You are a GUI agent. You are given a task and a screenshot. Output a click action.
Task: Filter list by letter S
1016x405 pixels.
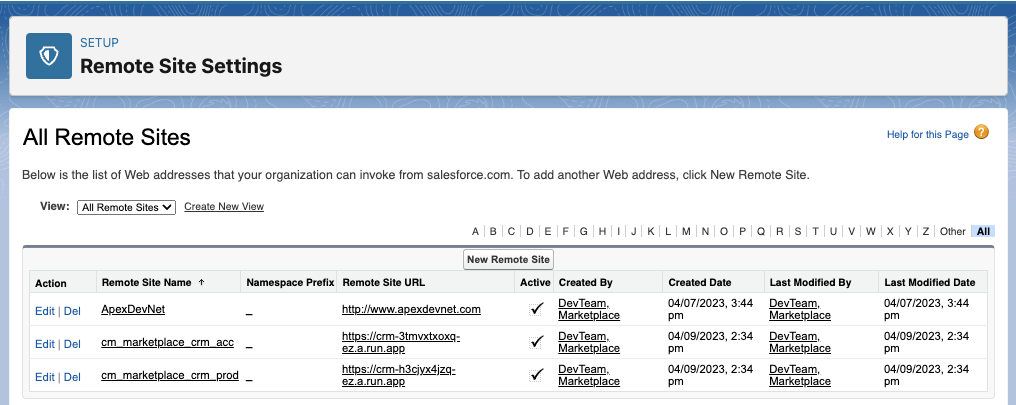798,231
